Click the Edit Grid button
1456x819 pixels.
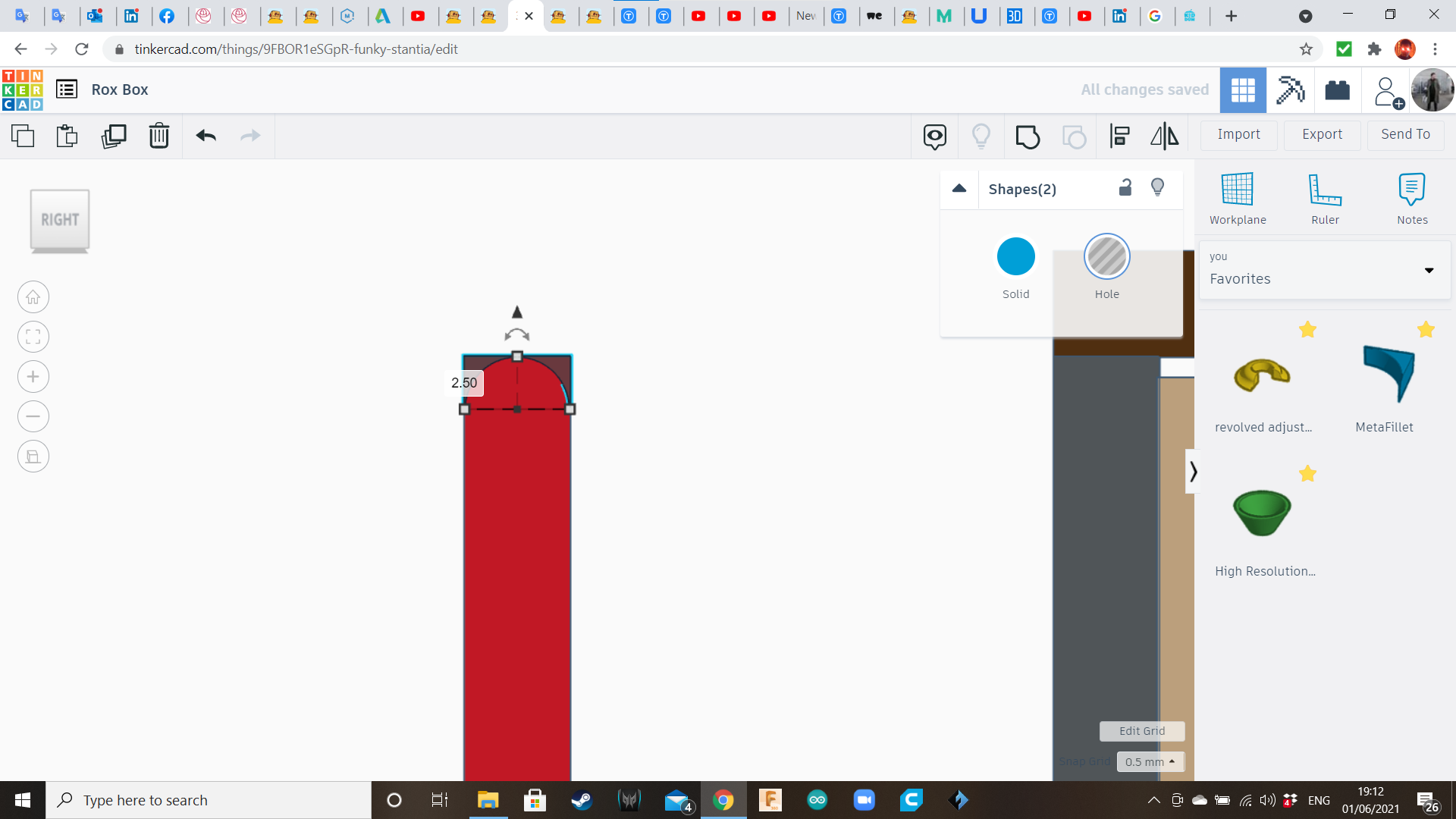click(1141, 731)
